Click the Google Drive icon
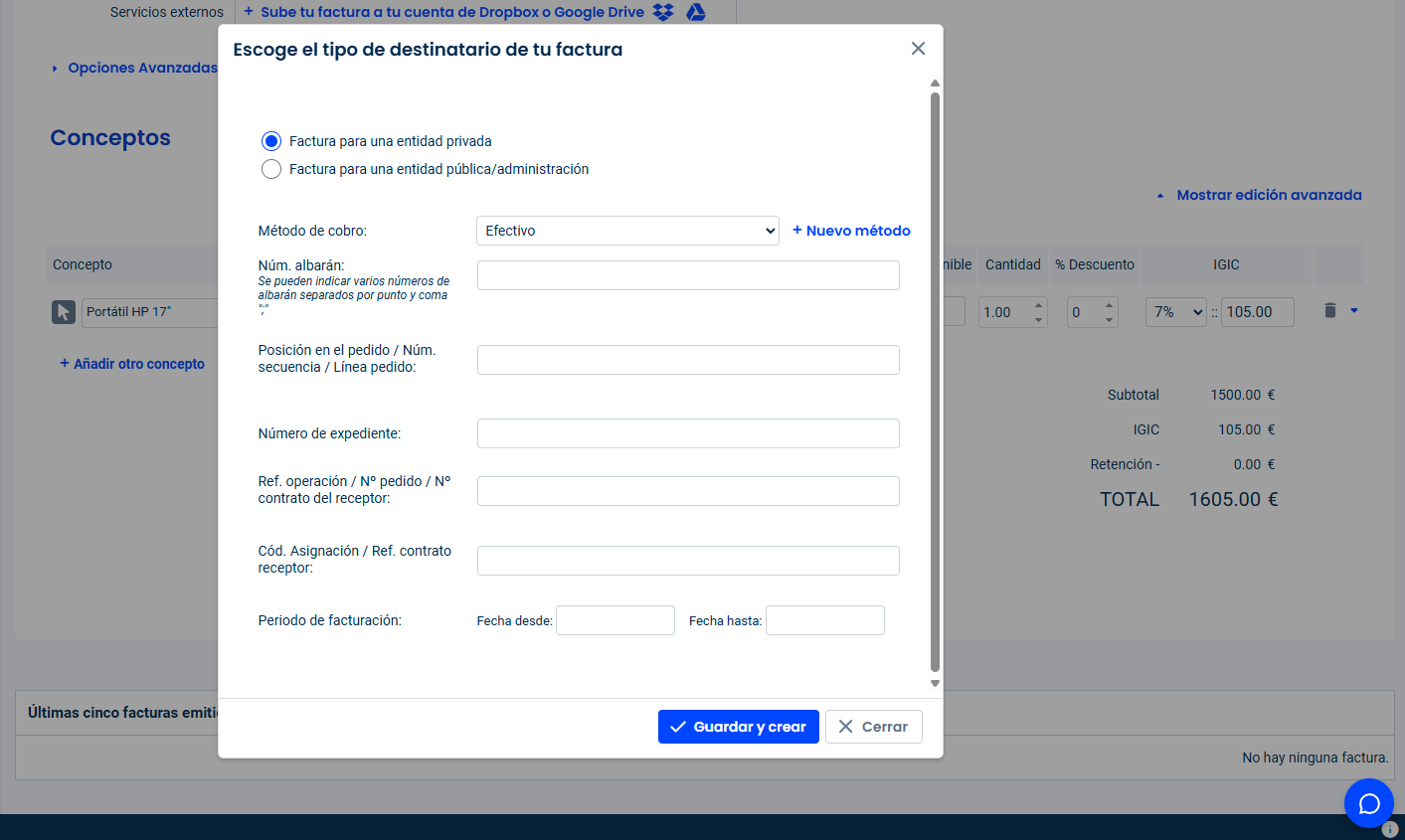This screenshot has height=840, width=1405. [696, 12]
